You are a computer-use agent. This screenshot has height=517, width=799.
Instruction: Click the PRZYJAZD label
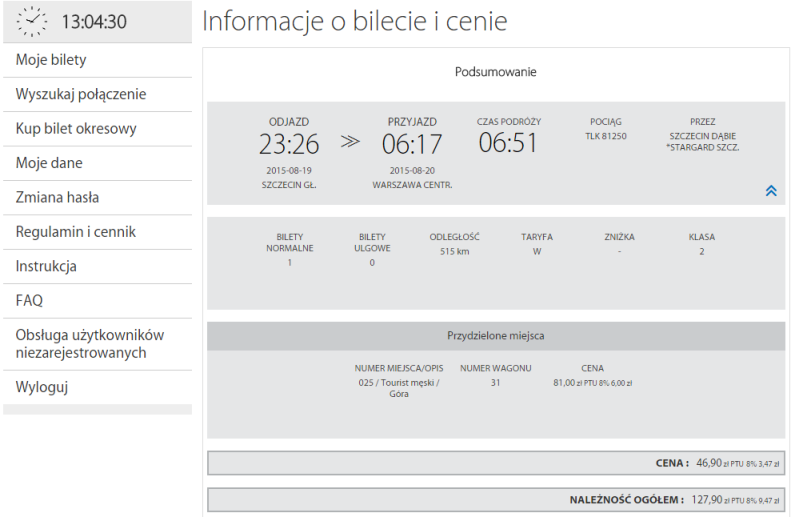tap(412, 122)
